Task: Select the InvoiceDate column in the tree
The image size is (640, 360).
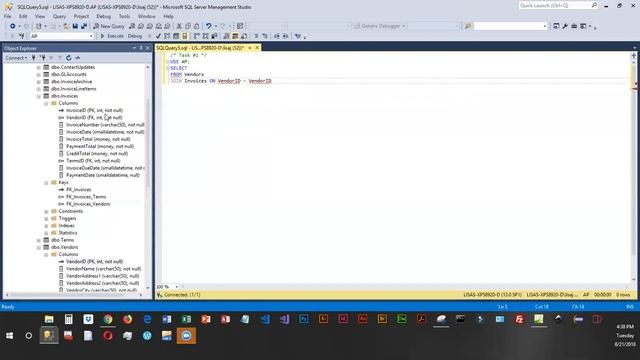Action: tap(105, 132)
